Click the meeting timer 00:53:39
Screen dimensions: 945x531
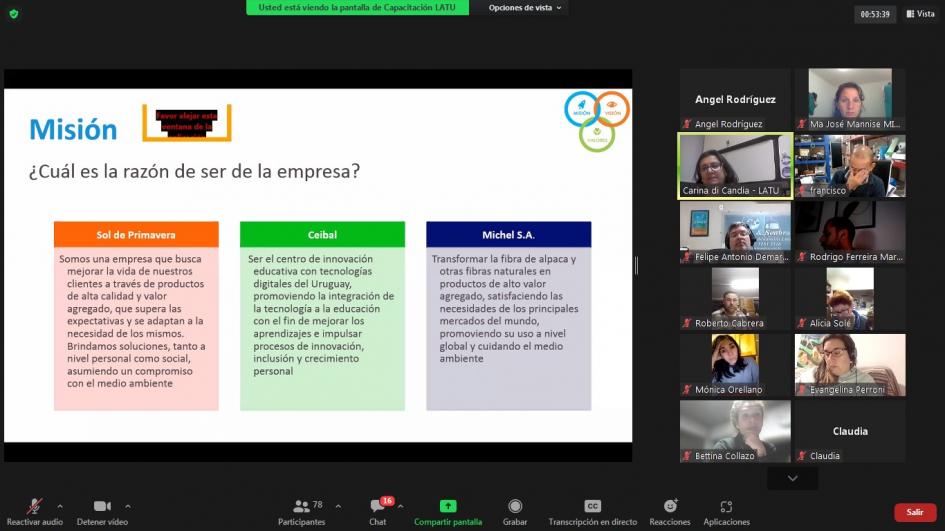click(x=875, y=14)
